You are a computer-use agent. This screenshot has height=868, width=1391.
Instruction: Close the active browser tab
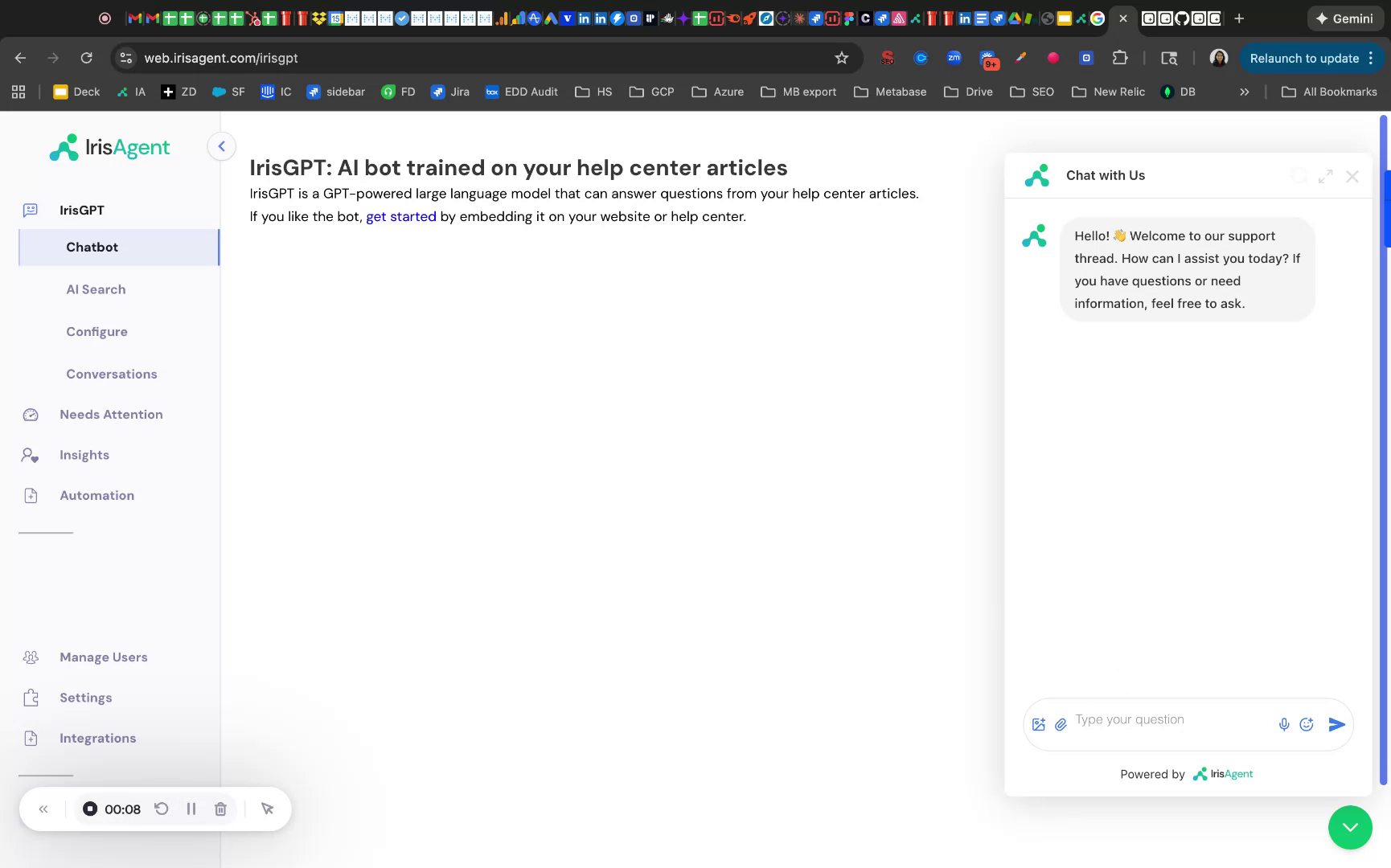point(1123,18)
